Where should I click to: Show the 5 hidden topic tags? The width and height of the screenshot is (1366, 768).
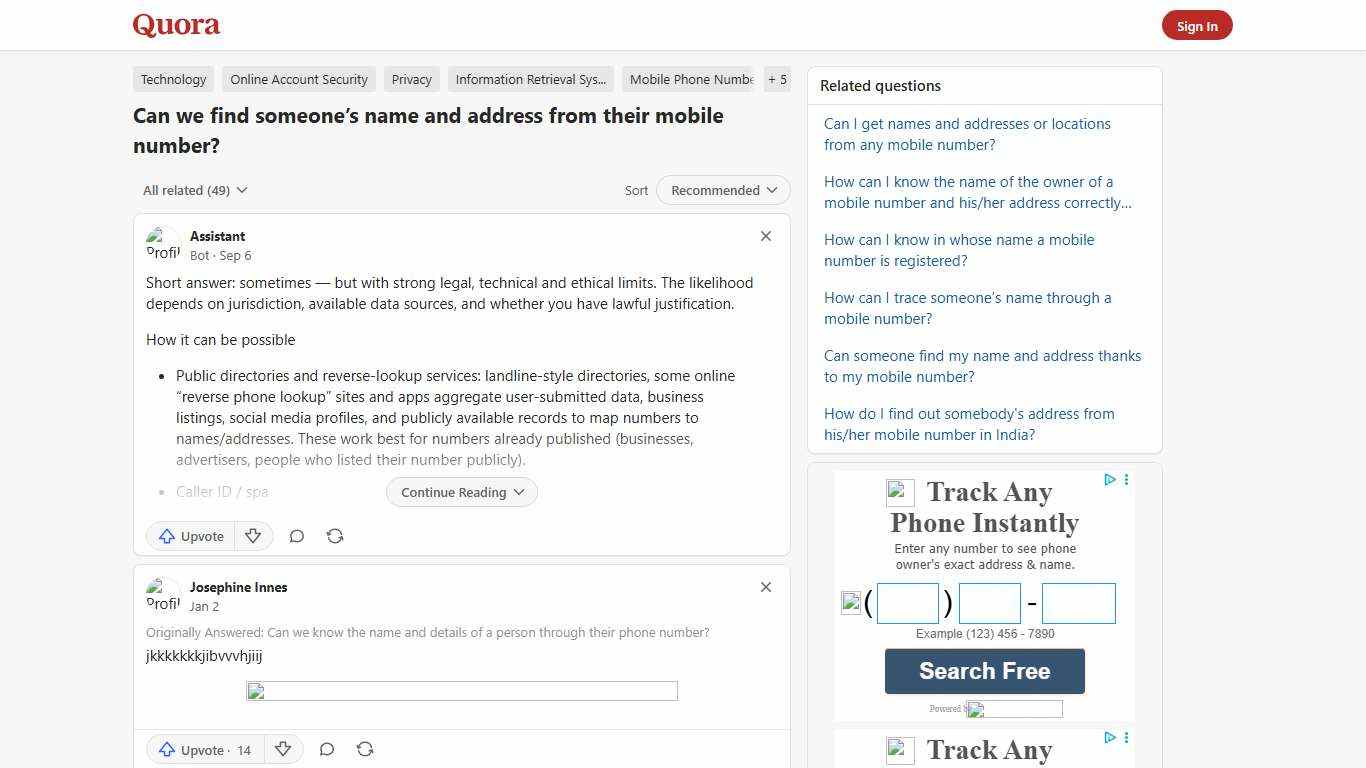777,79
